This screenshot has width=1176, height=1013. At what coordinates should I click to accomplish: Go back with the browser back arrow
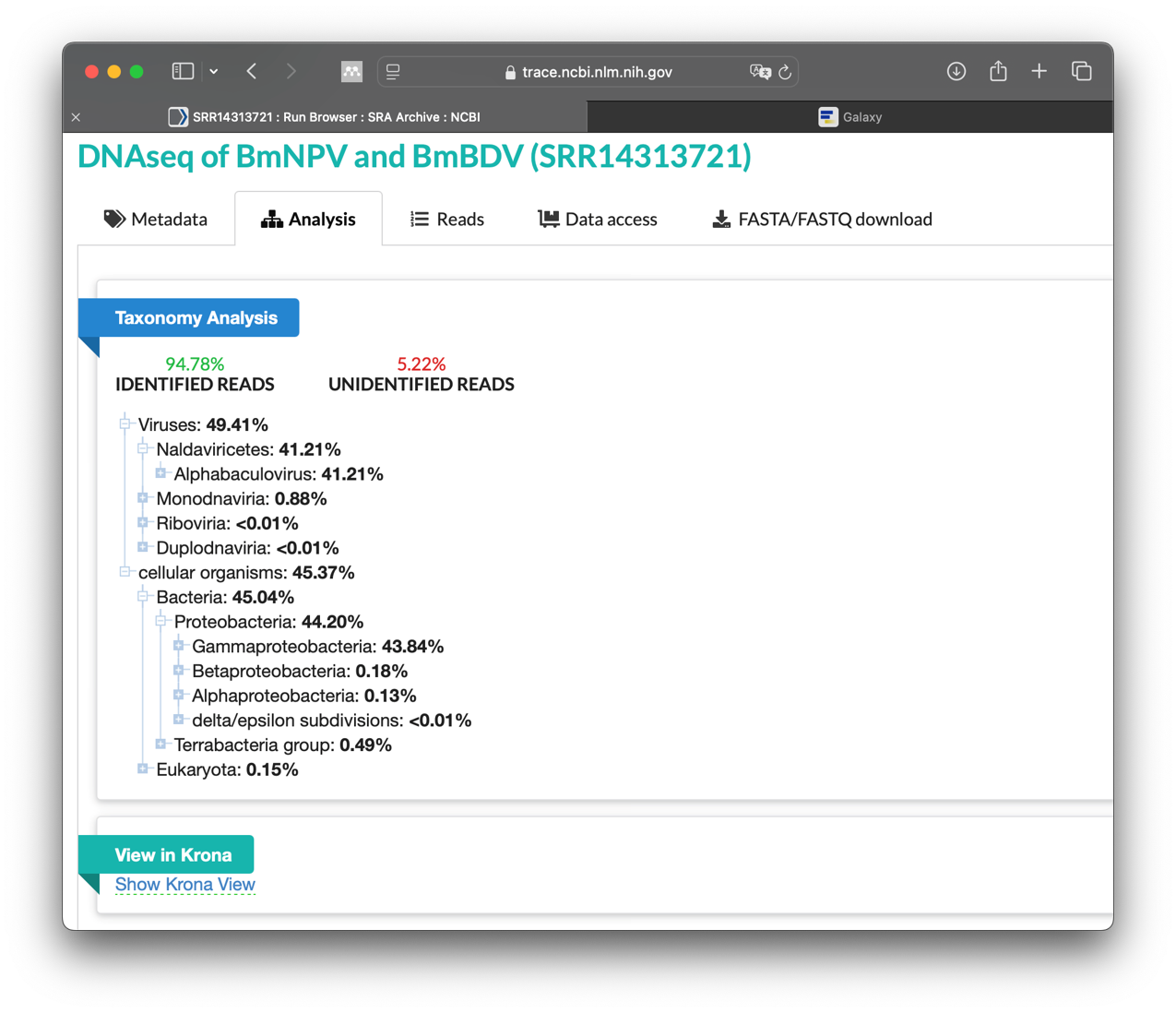pos(252,71)
